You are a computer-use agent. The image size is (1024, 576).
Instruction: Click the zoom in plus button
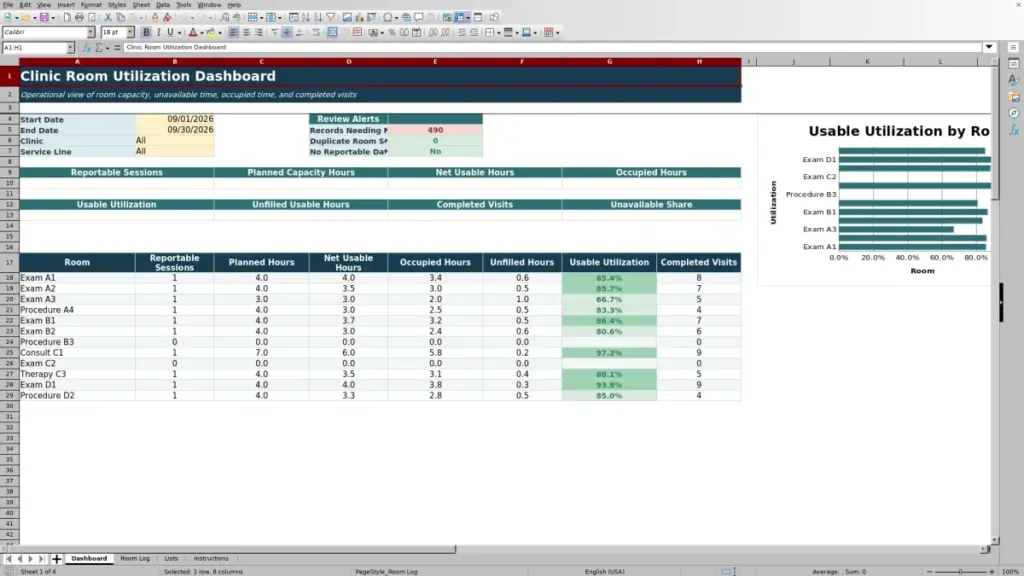(991, 572)
